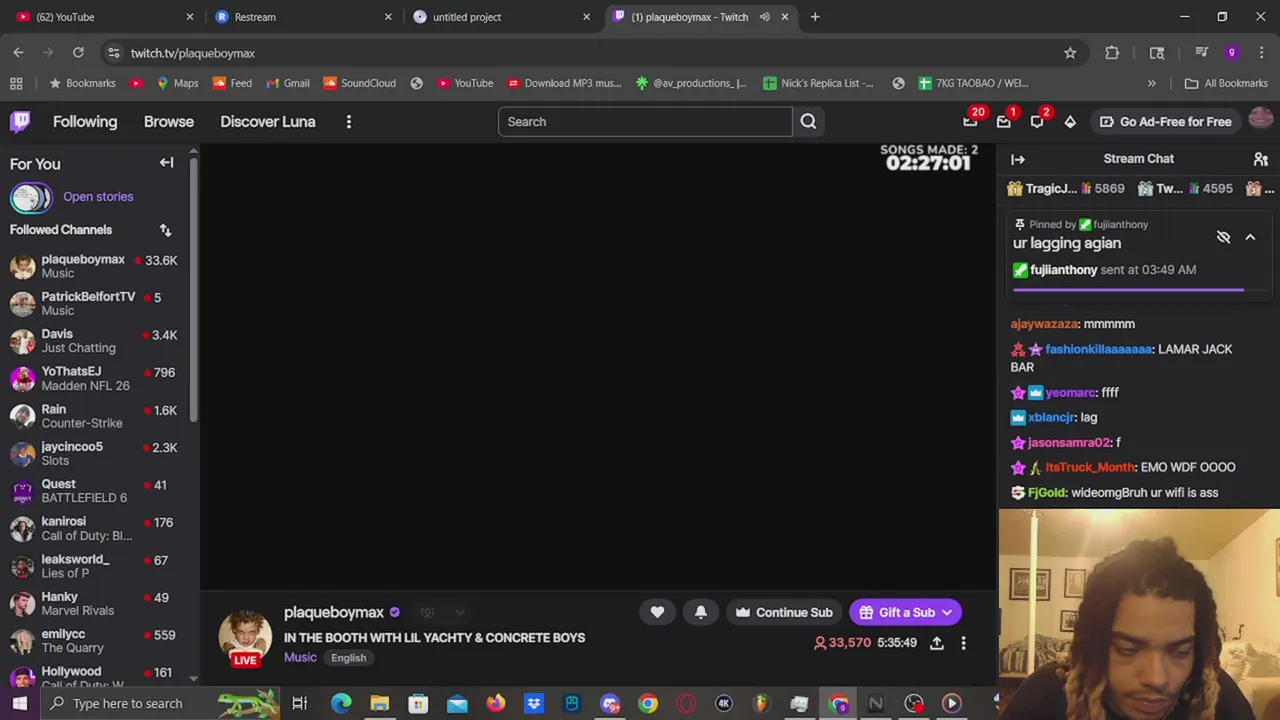Switch to untitled project tab

500,17
